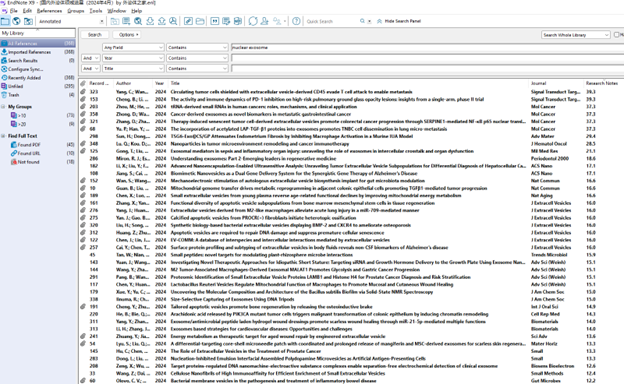Select the Trash group
This screenshot has width=624, height=384.
pyautogui.click(x=38, y=95)
